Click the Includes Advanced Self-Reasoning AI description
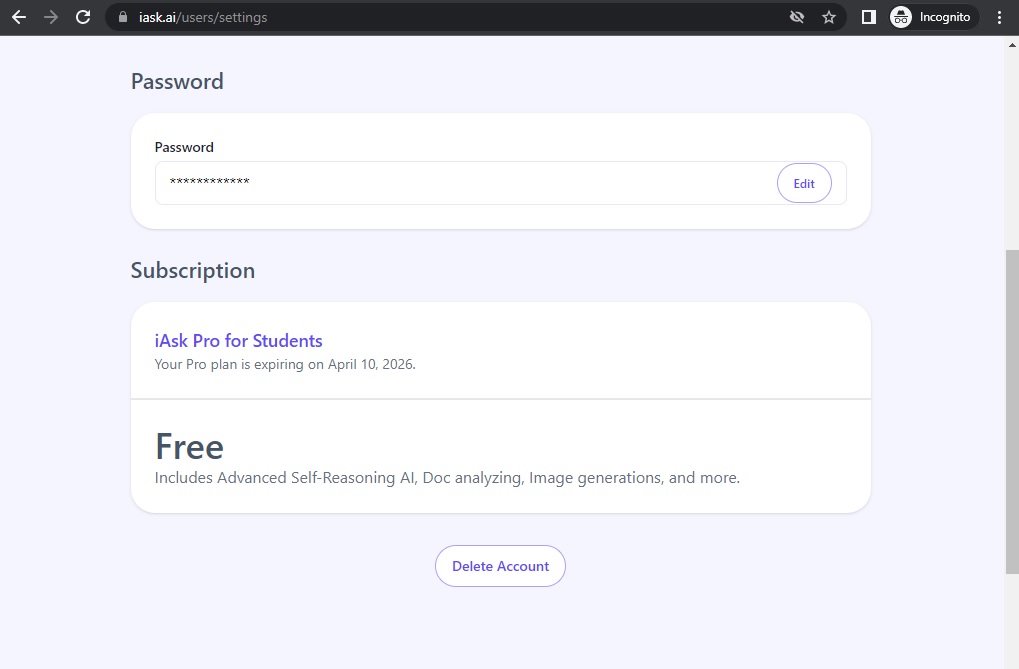1019x669 pixels. point(447,478)
